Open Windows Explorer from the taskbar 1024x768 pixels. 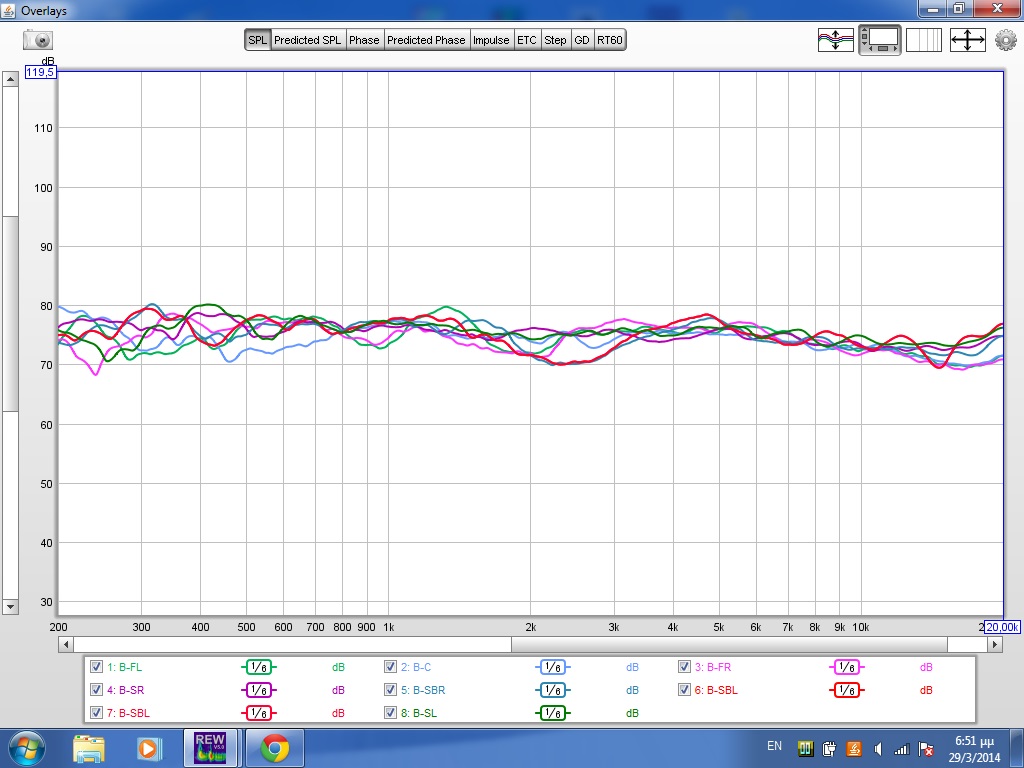tap(89, 748)
